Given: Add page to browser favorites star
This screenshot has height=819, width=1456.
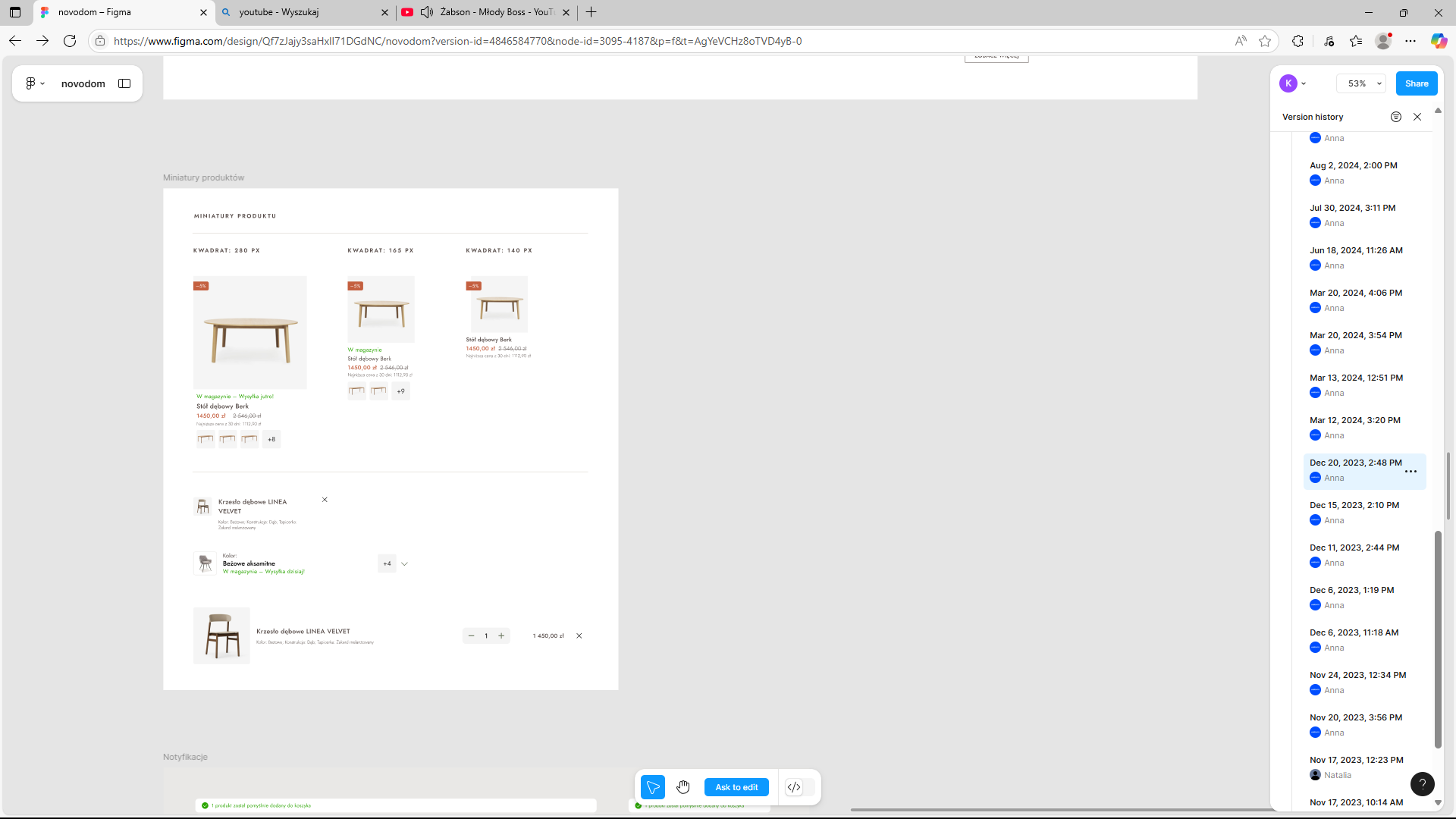Looking at the screenshot, I should 1265,41.
